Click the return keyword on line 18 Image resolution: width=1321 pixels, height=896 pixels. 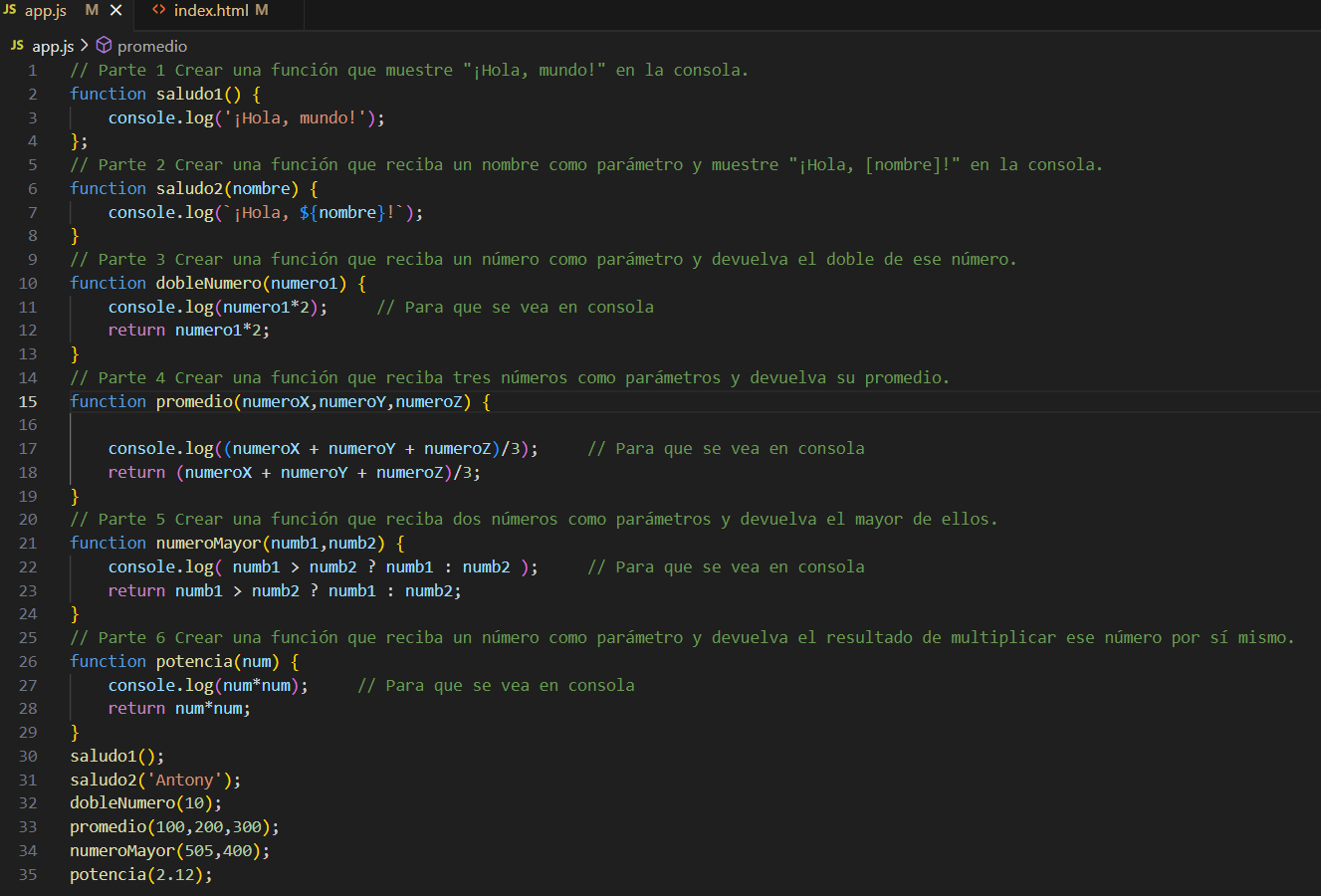tap(136, 472)
